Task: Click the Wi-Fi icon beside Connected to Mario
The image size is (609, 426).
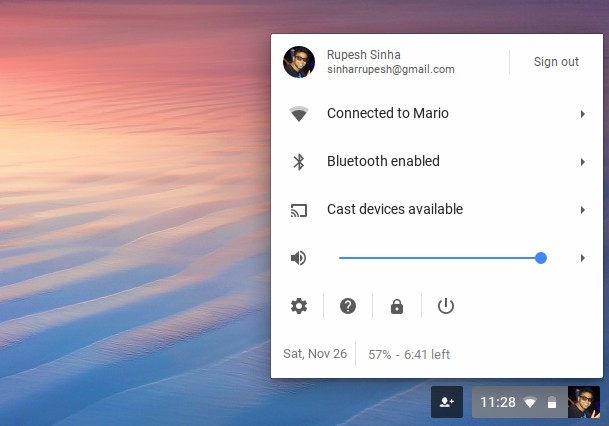Action: pos(299,113)
